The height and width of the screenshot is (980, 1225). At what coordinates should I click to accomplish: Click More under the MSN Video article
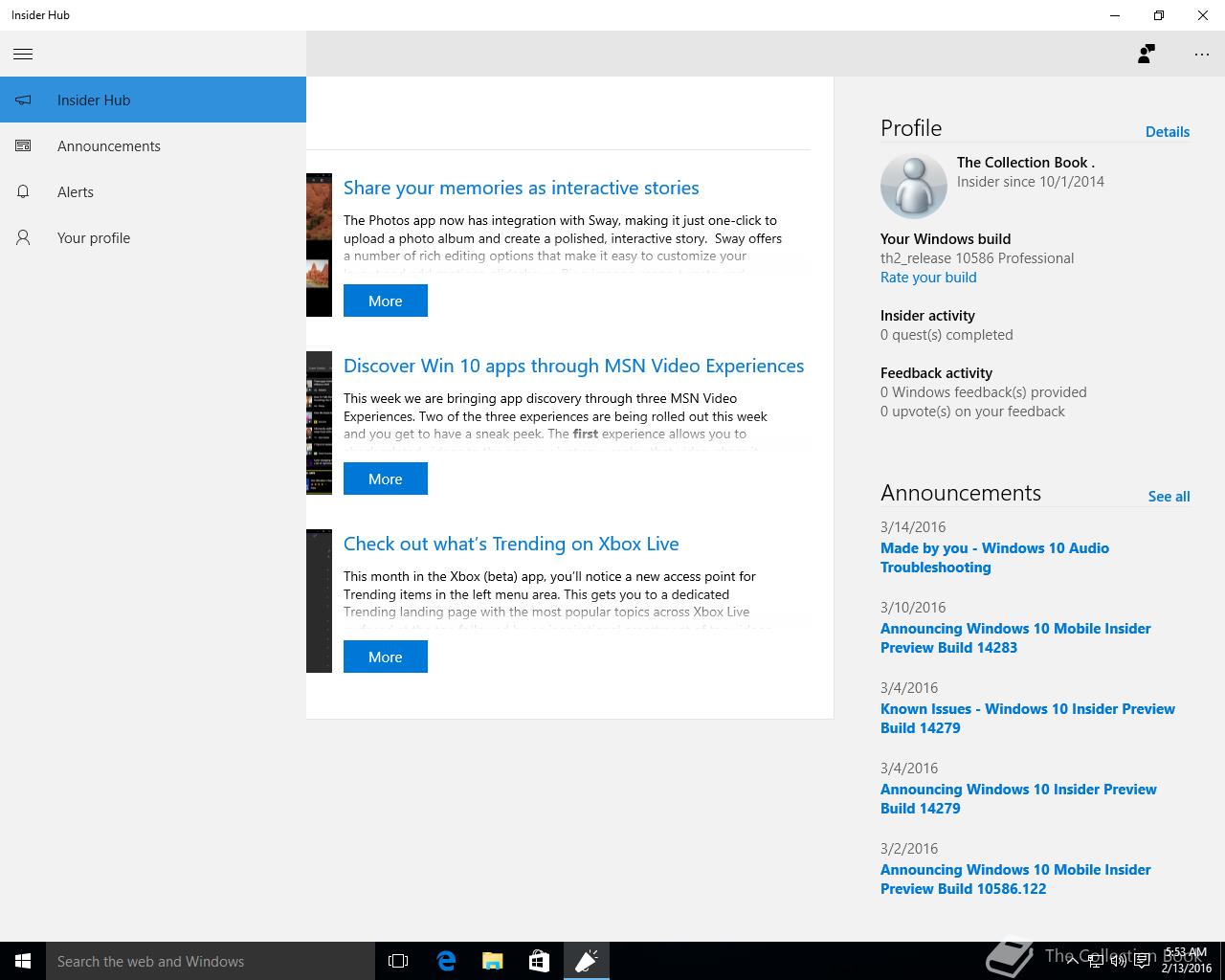click(x=386, y=479)
